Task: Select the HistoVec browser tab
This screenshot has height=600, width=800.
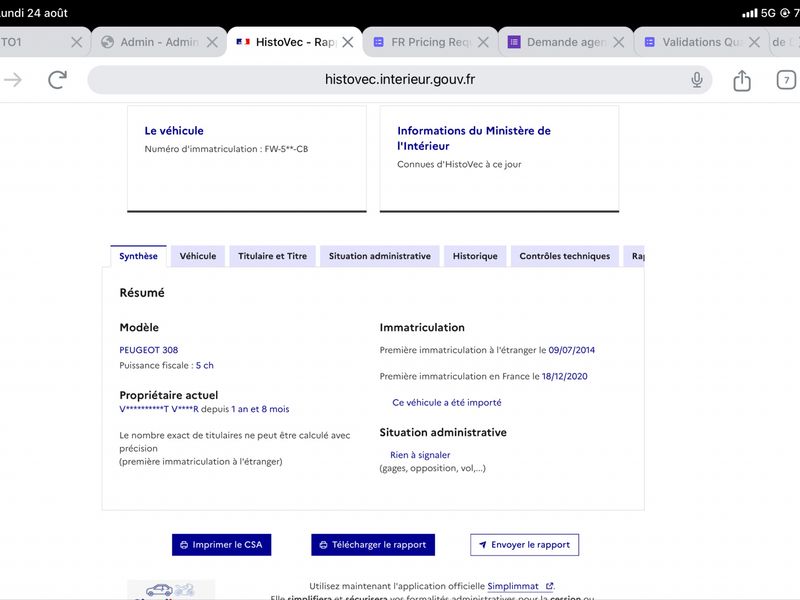Action: [x=295, y=42]
